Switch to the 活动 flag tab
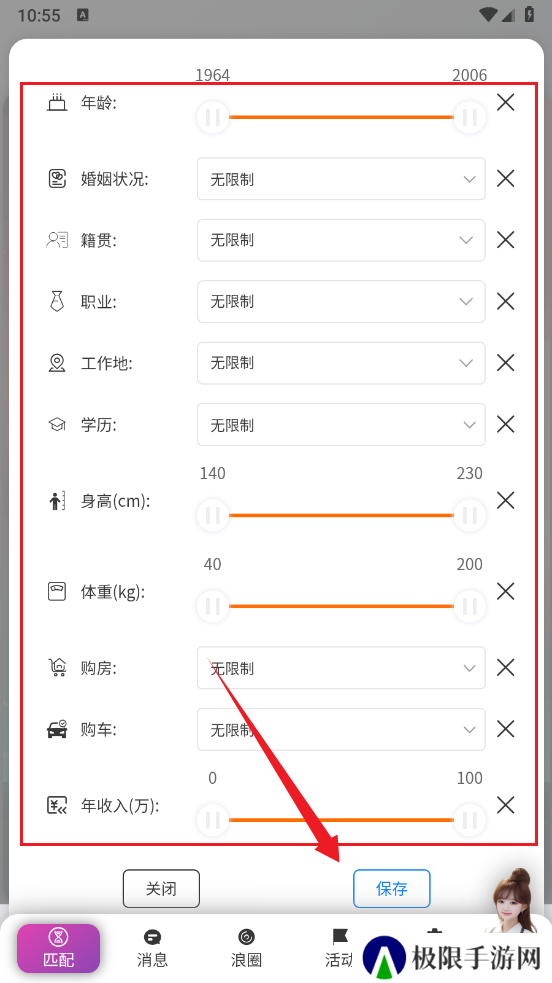 tap(339, 948)
